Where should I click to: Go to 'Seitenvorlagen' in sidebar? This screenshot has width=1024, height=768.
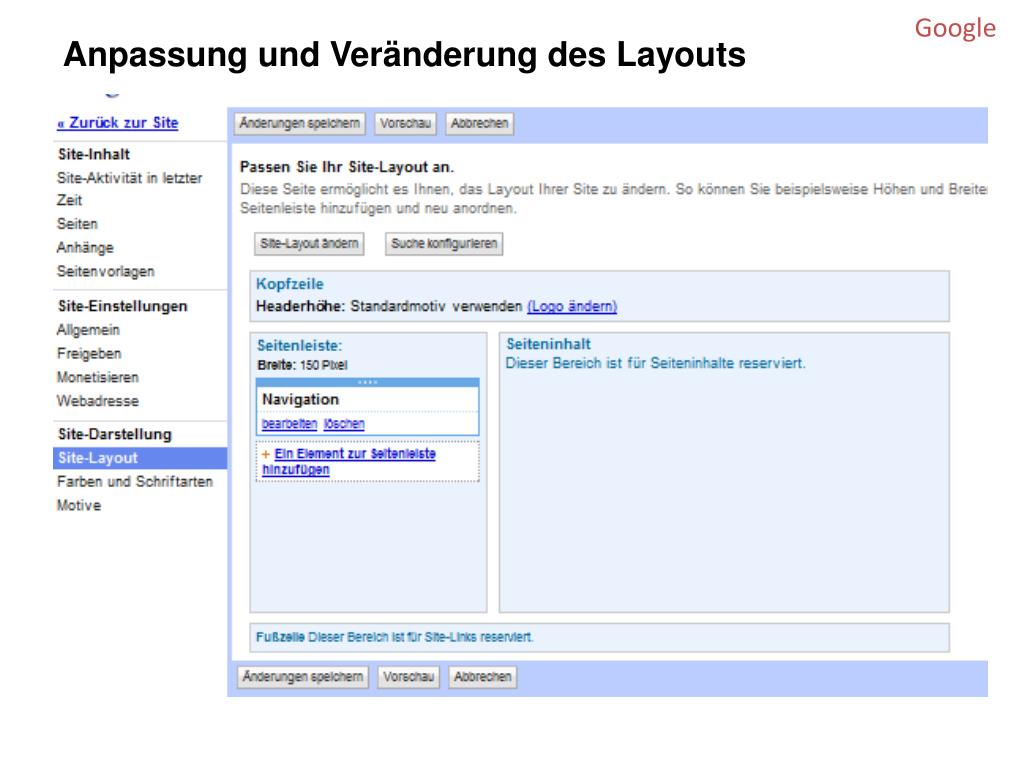coord(106,272)
